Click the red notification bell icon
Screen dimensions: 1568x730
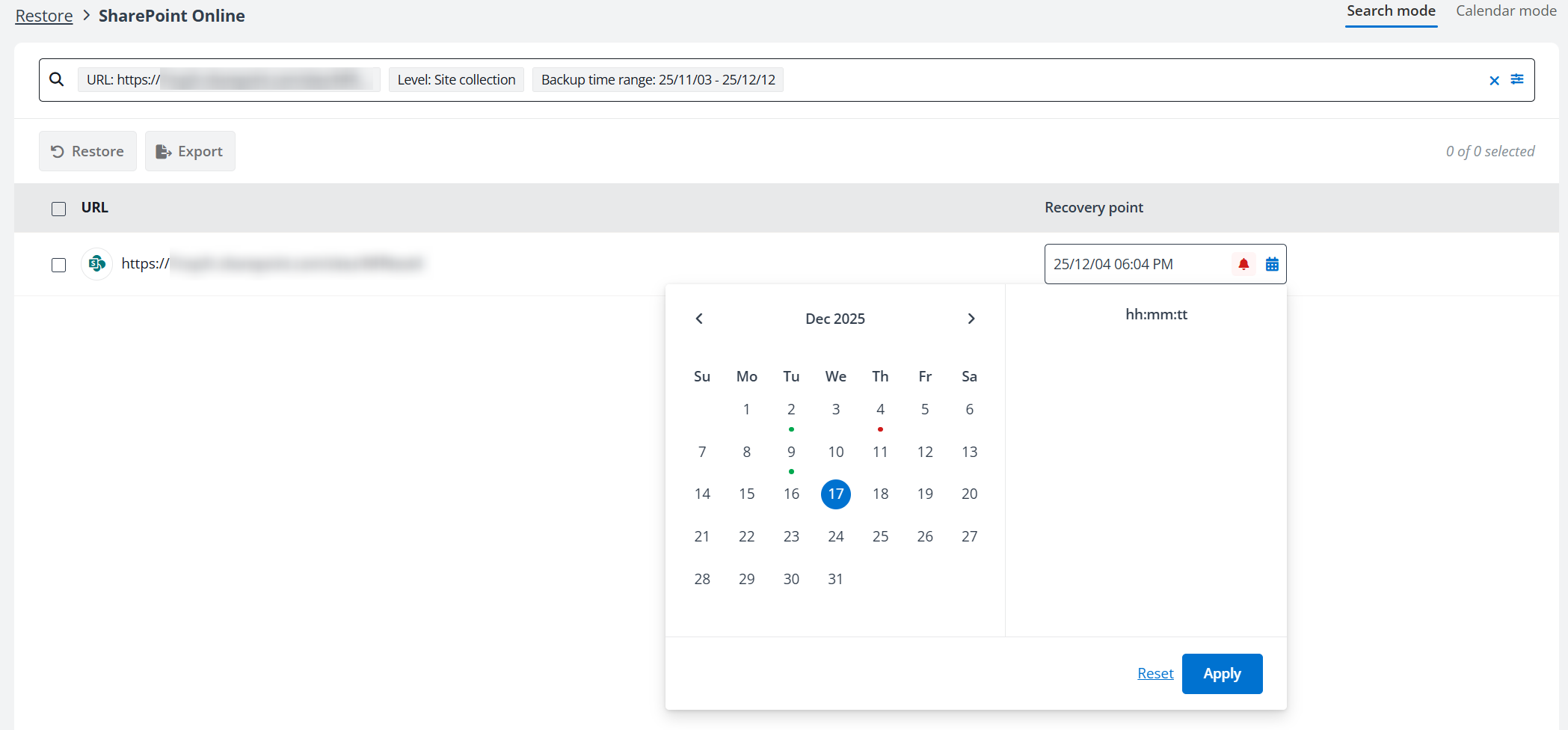coord(1243,263)
